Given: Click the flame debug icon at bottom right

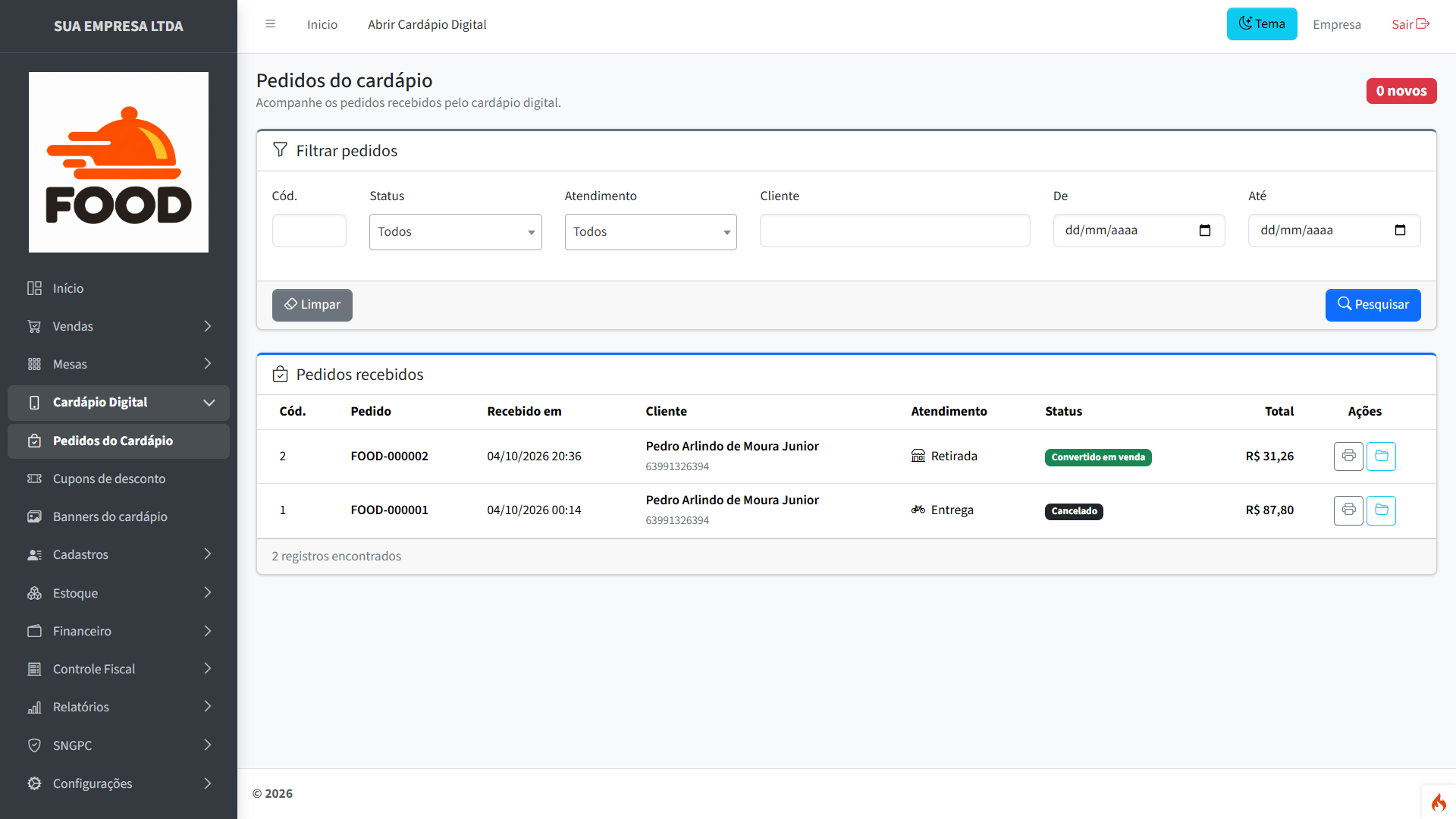Looking at the screenshot, I should coord(1439,802).
